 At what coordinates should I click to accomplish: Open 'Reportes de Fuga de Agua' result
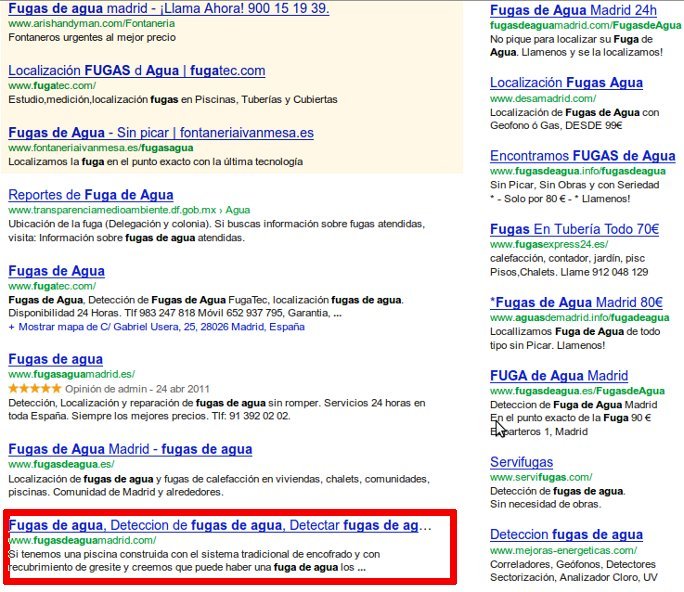coord(91,195)
